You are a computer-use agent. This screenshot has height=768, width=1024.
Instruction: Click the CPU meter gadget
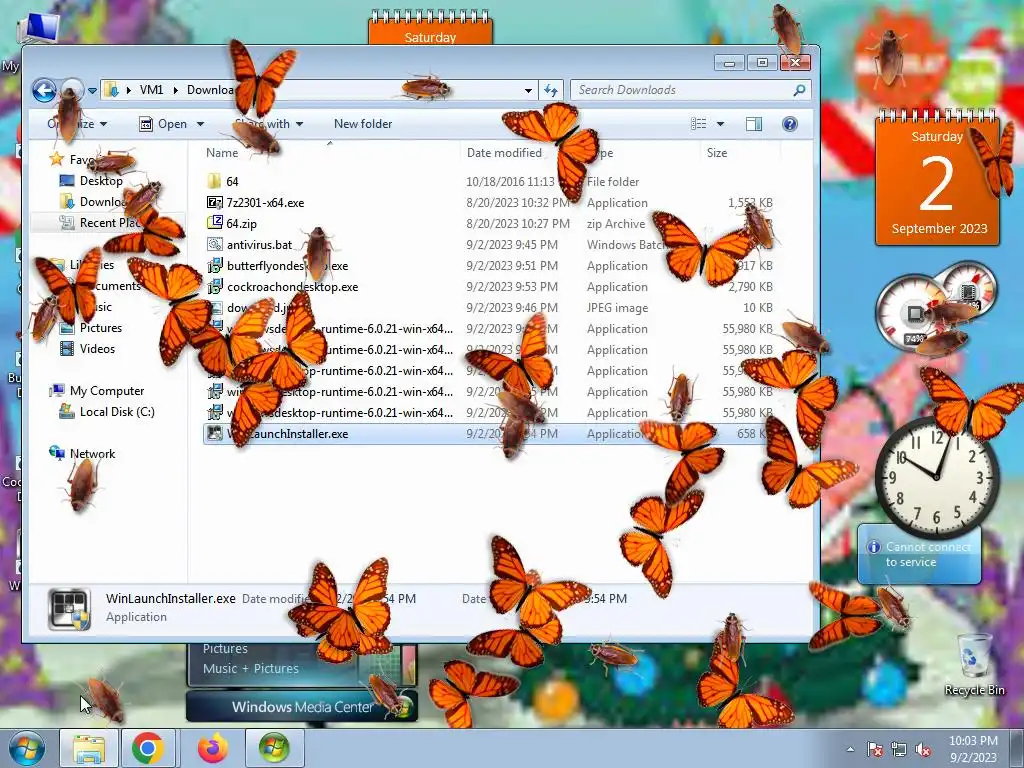point(914,313)
